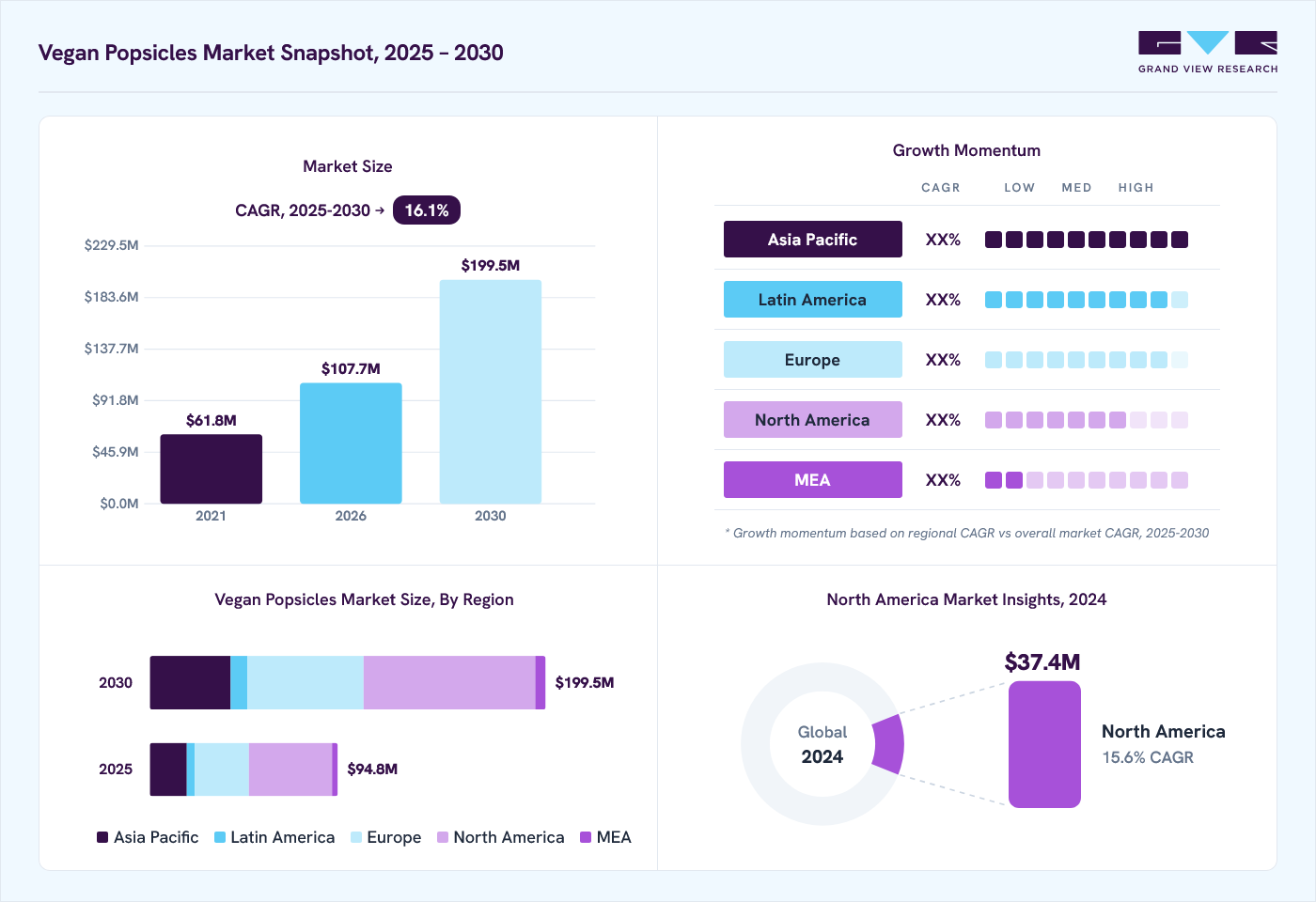Click the Latin America XX% value

(x=943, y=300)
